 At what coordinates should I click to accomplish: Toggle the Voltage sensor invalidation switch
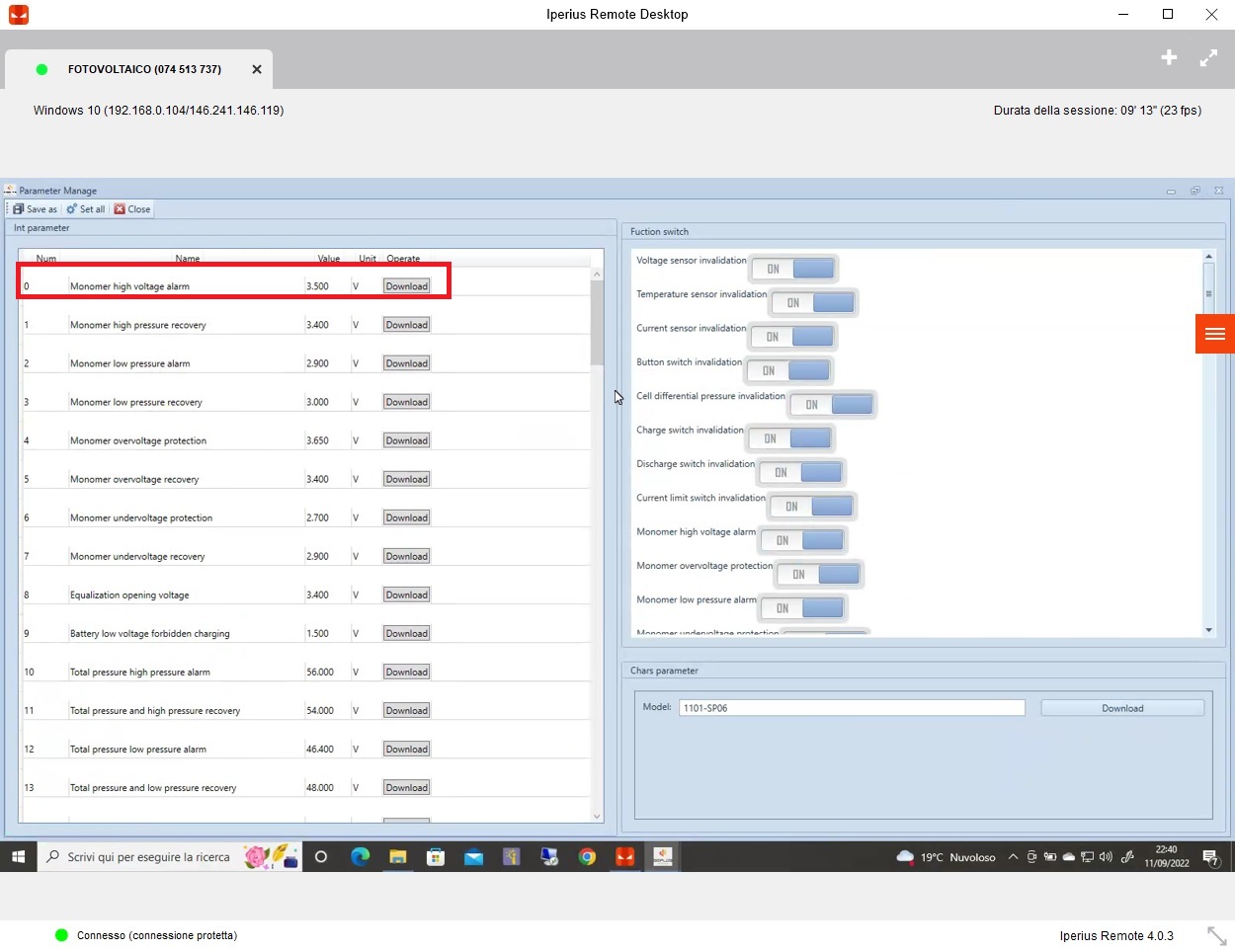point(792,269)
